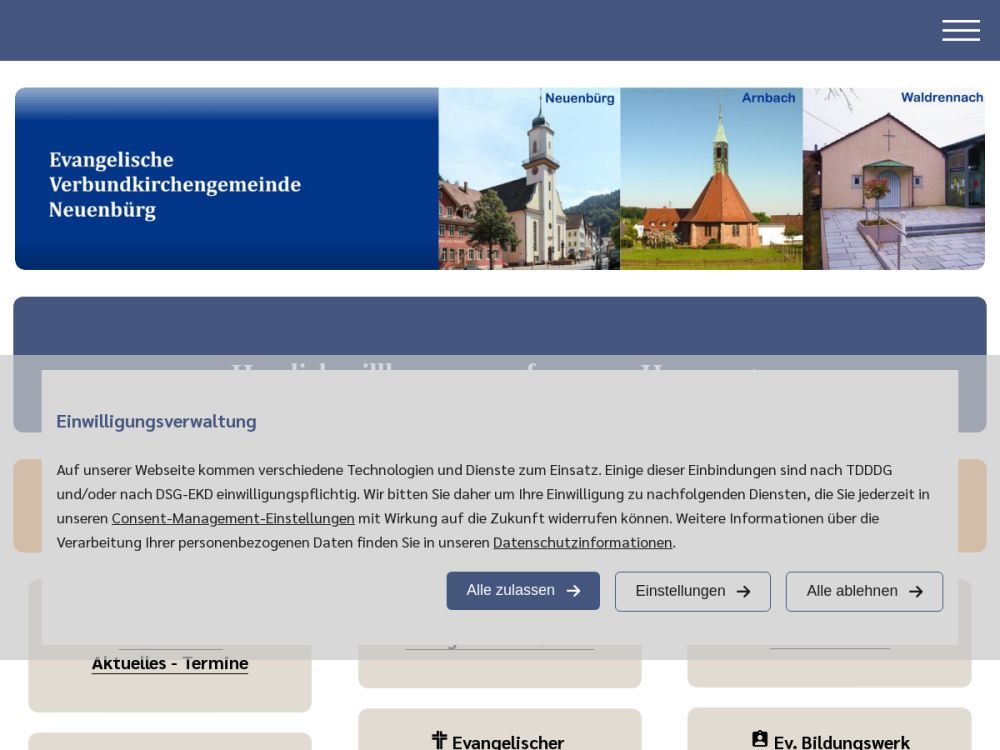Viewport: 1000px width, 750px height.
Task: Open the 'Aktuelles - Termine' link
Action: 170,663
